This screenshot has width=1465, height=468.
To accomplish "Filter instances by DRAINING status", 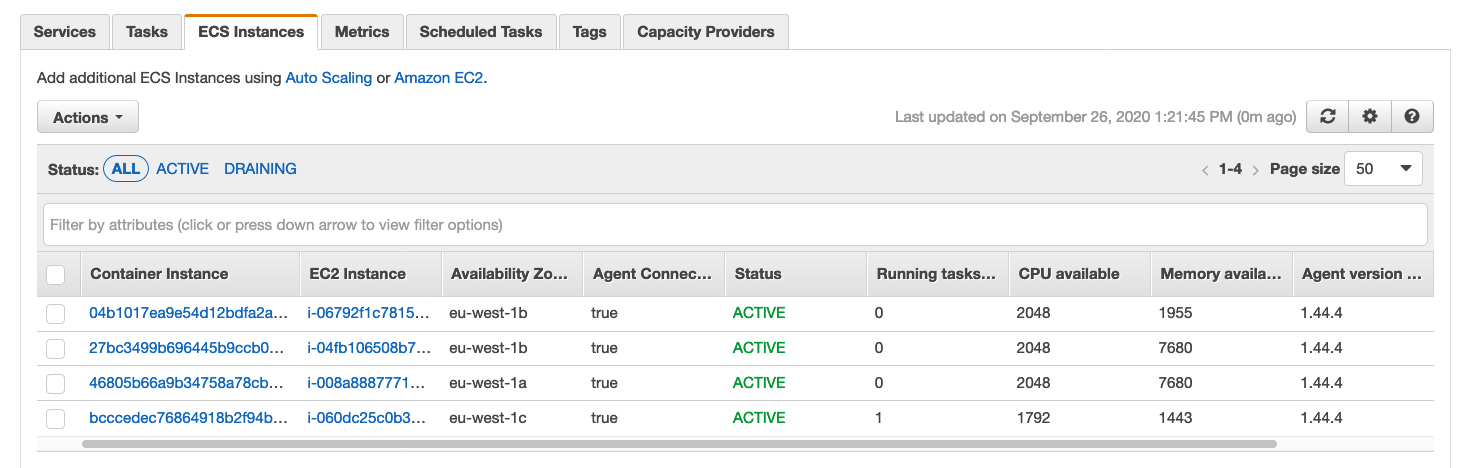I will point(260,169).
